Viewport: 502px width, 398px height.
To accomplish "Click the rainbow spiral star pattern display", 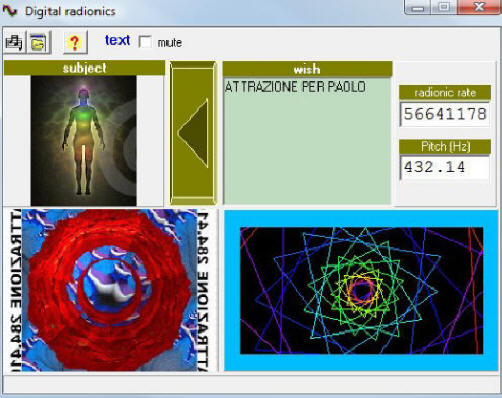I will click(361, 290).
